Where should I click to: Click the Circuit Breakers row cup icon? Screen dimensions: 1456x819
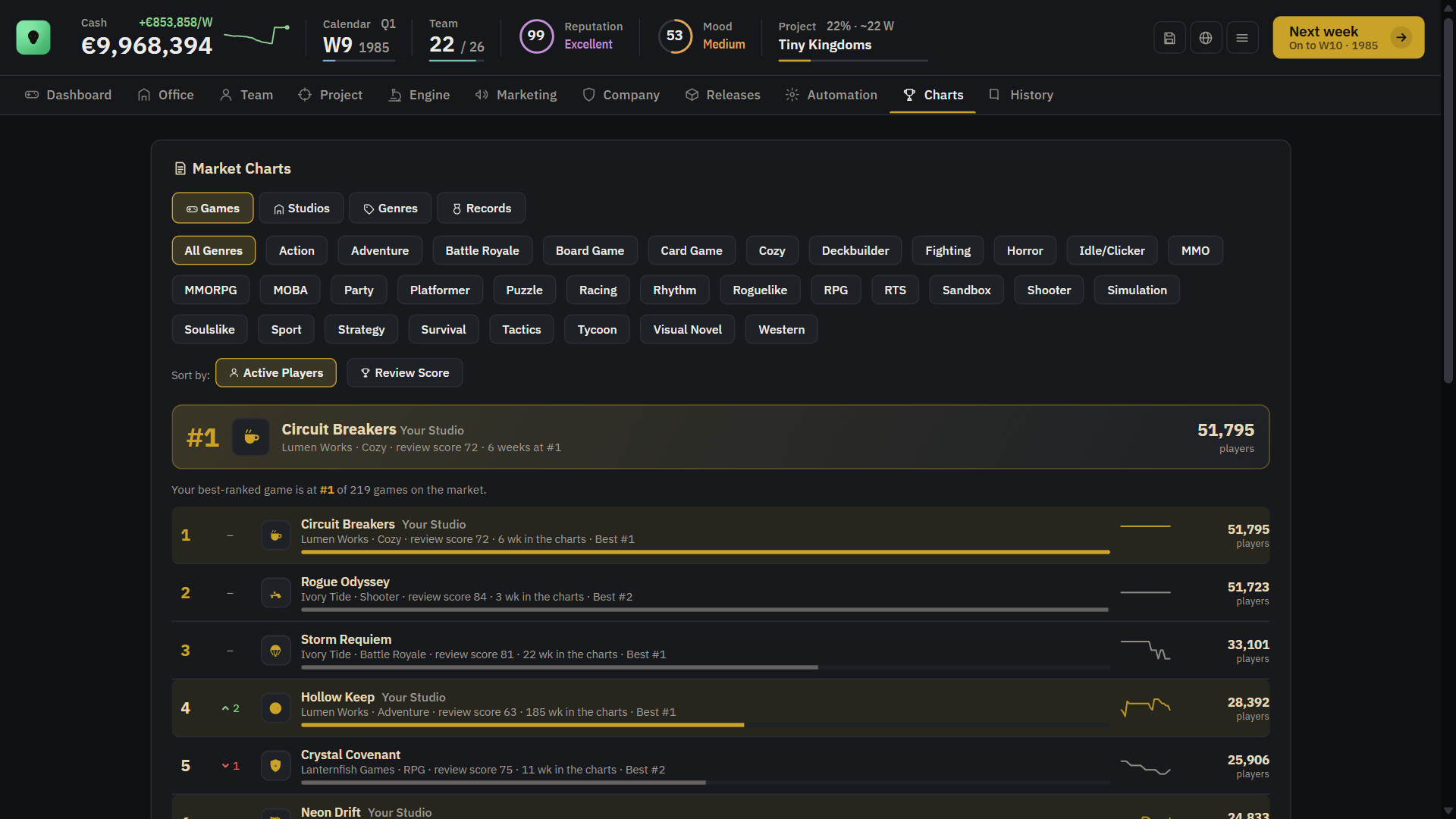pos(276,535)
